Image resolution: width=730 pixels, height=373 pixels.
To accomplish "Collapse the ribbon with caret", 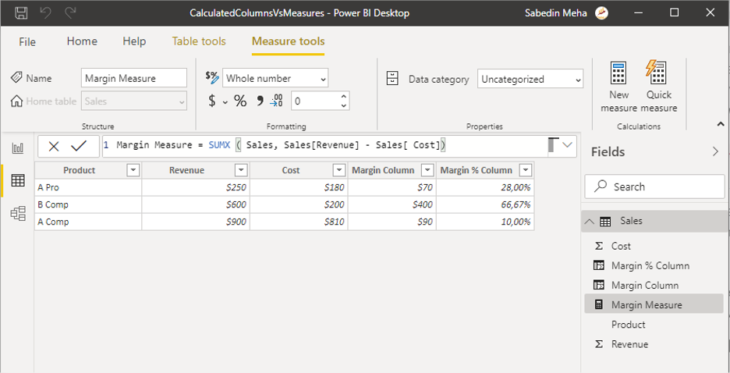I will point(720,124).
